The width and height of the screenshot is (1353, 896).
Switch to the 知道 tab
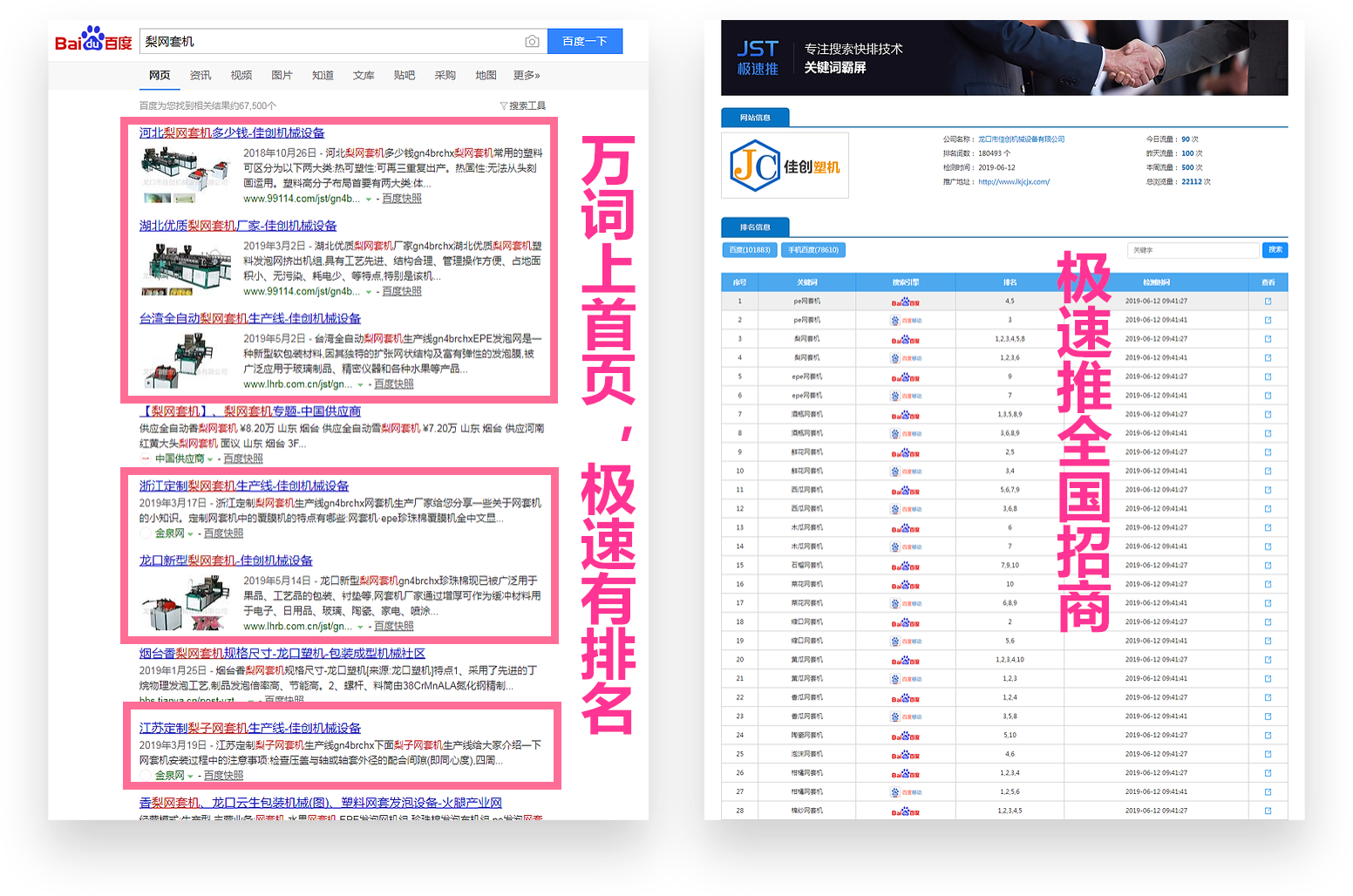(323, 76)
